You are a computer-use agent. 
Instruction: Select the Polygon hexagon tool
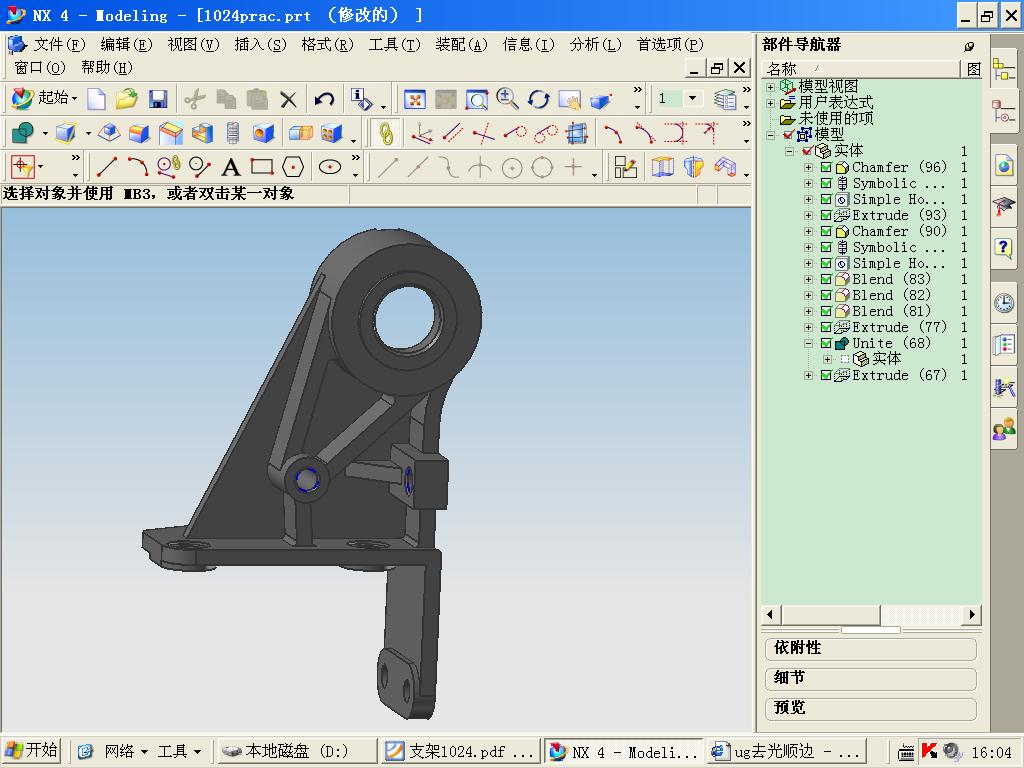click(293, 167)
